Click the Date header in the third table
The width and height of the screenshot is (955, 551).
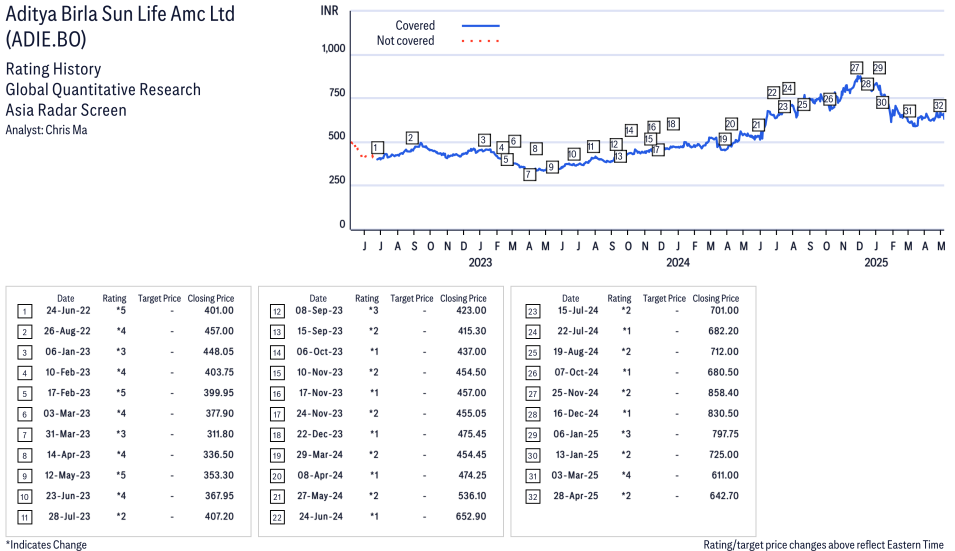571,298
